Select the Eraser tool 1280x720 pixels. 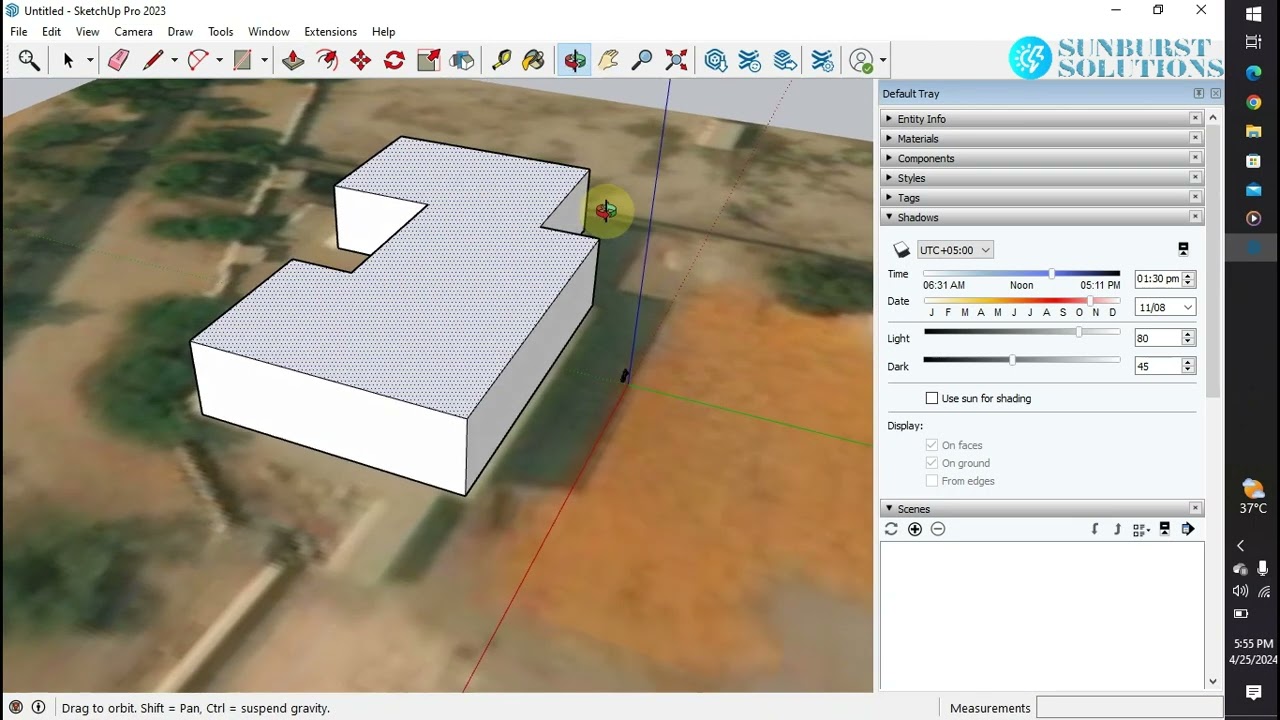(118, 61)
